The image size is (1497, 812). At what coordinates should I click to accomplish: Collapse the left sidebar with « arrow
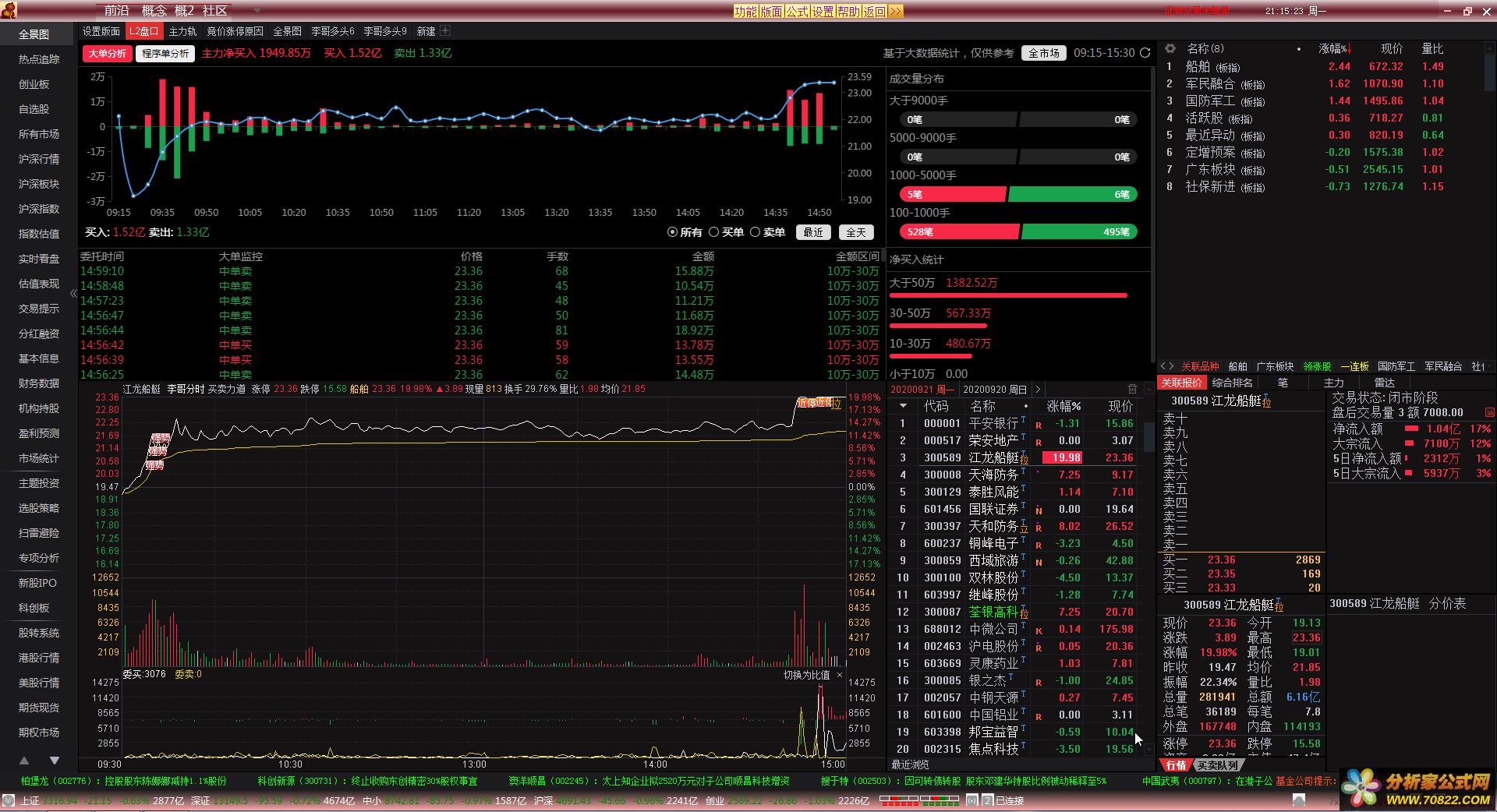(x=73, y=294)
